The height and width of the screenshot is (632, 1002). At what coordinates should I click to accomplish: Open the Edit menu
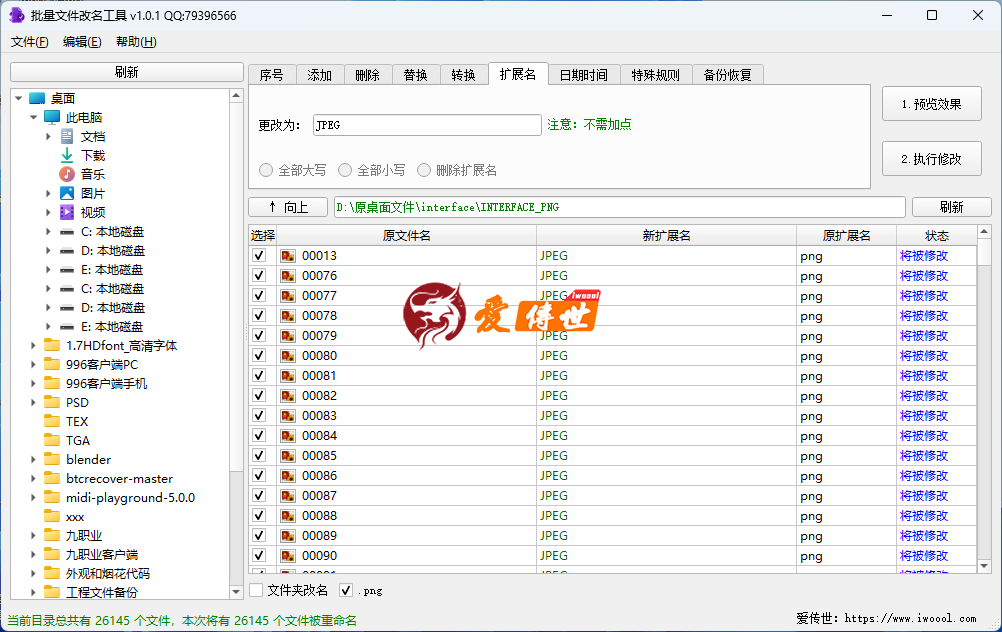pyautogui.click(x=81, y=42)
